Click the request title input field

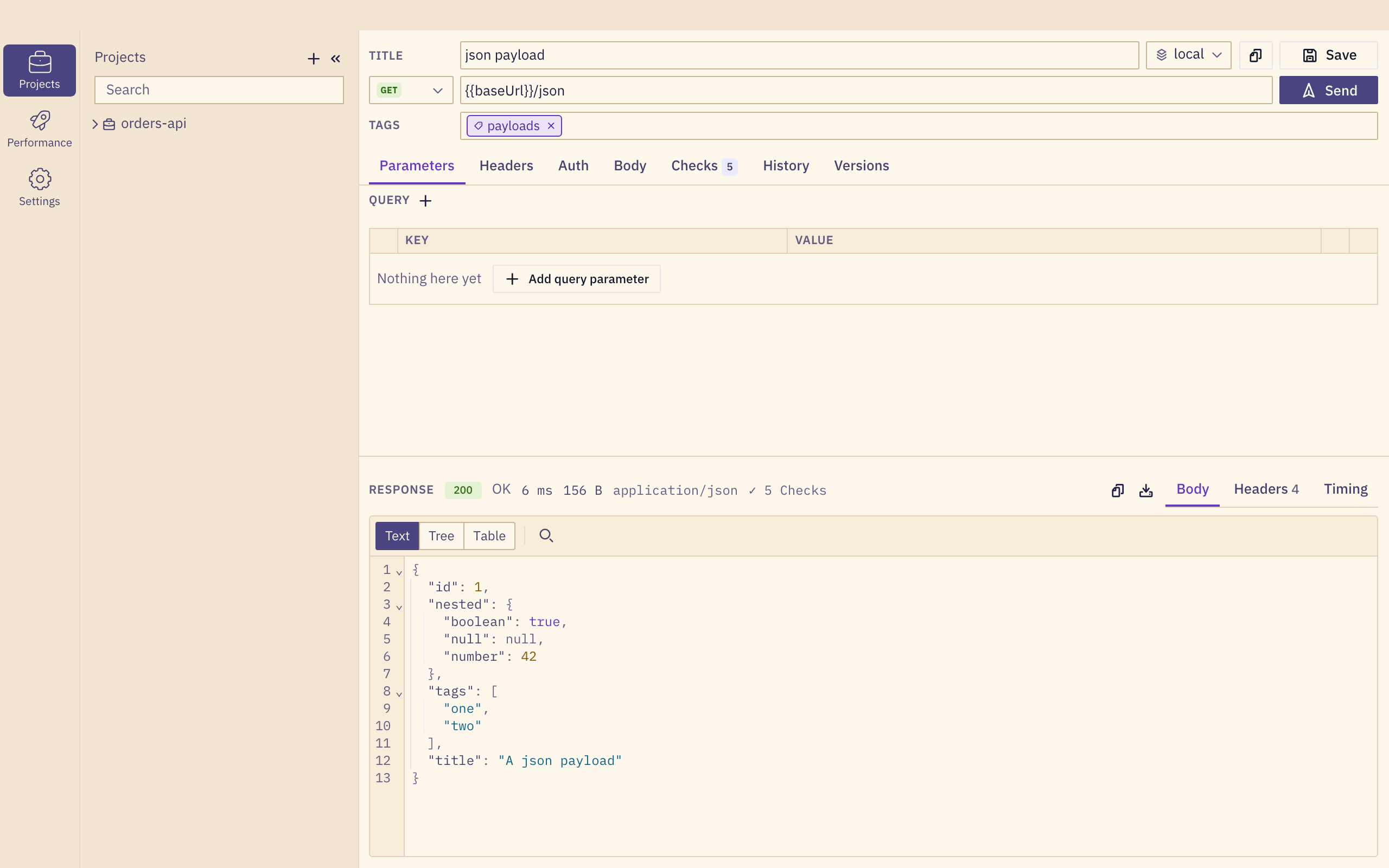799,55
